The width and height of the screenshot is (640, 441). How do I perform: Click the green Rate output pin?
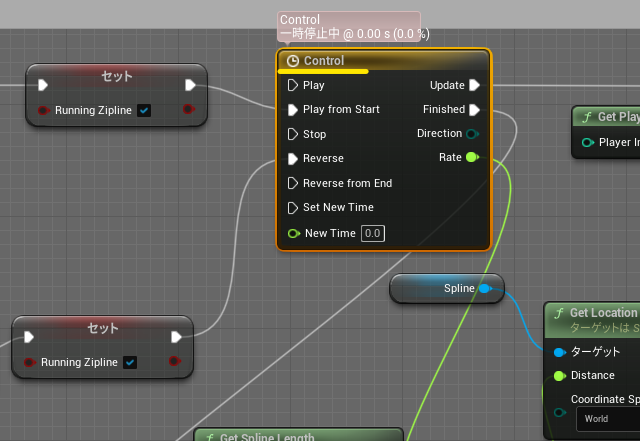coord(472,157)
